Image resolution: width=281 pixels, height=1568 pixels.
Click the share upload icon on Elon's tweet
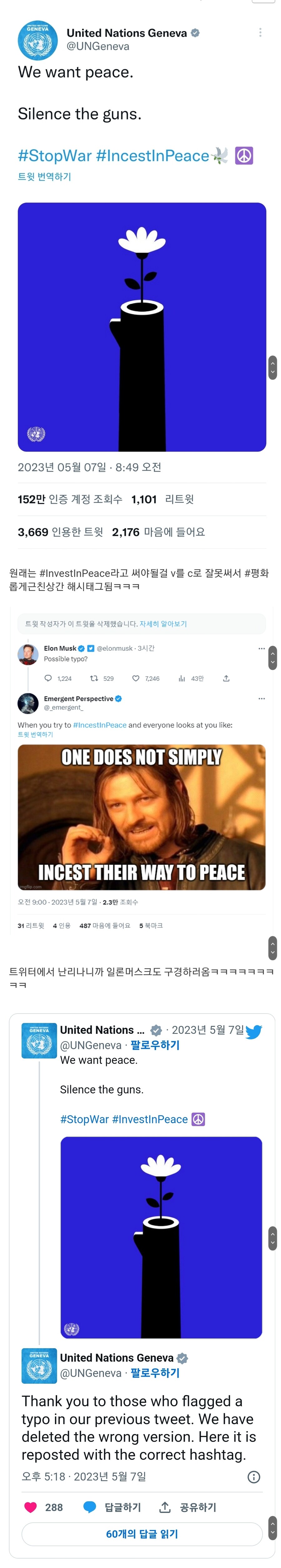click(x=226, y=678)
